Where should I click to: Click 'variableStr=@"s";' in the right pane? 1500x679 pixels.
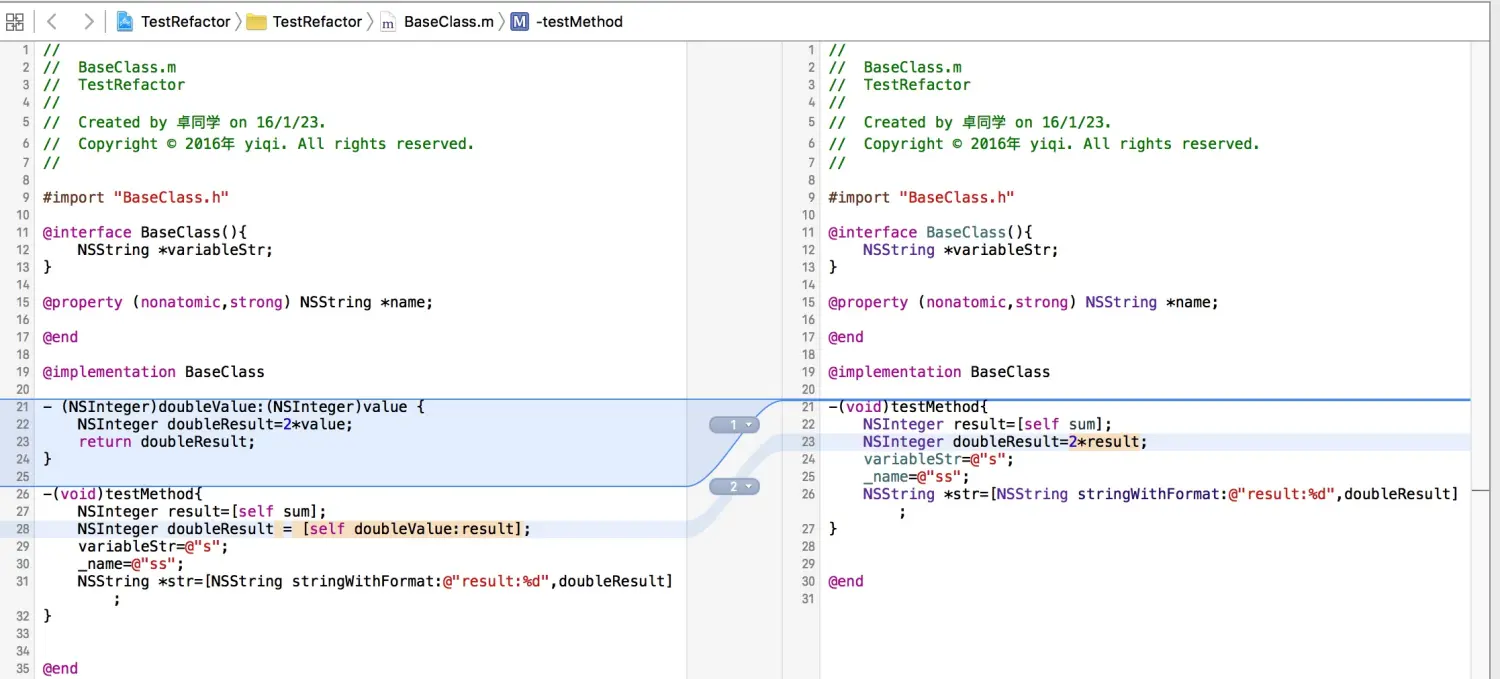939,459
